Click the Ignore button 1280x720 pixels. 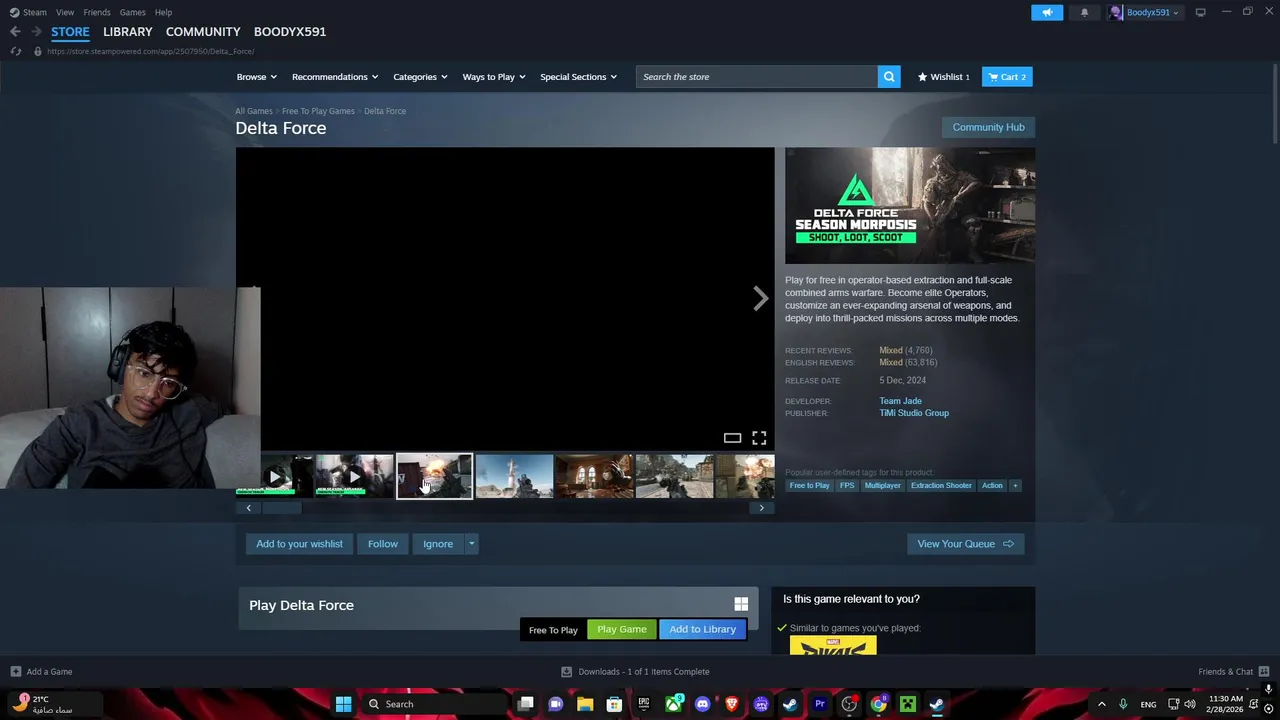pos(438,544)
